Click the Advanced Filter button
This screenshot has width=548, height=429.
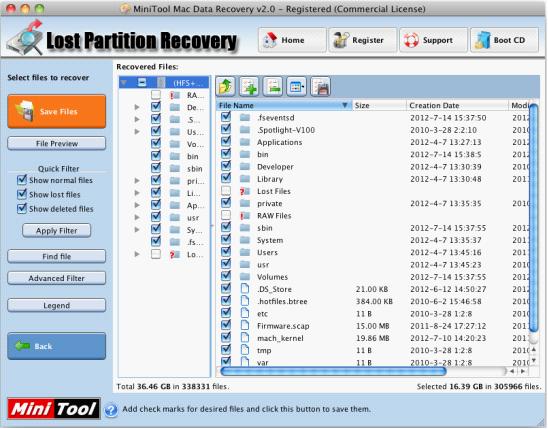(x=57, y=278)
